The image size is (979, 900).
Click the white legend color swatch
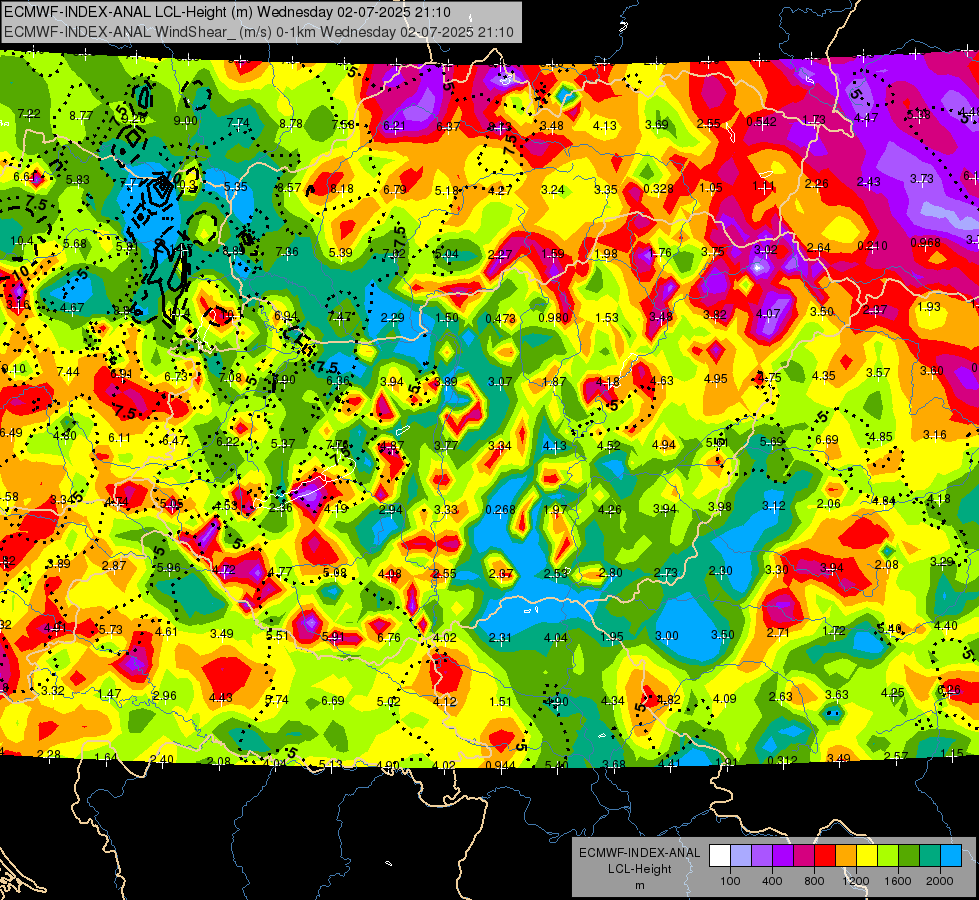(720, 856)
